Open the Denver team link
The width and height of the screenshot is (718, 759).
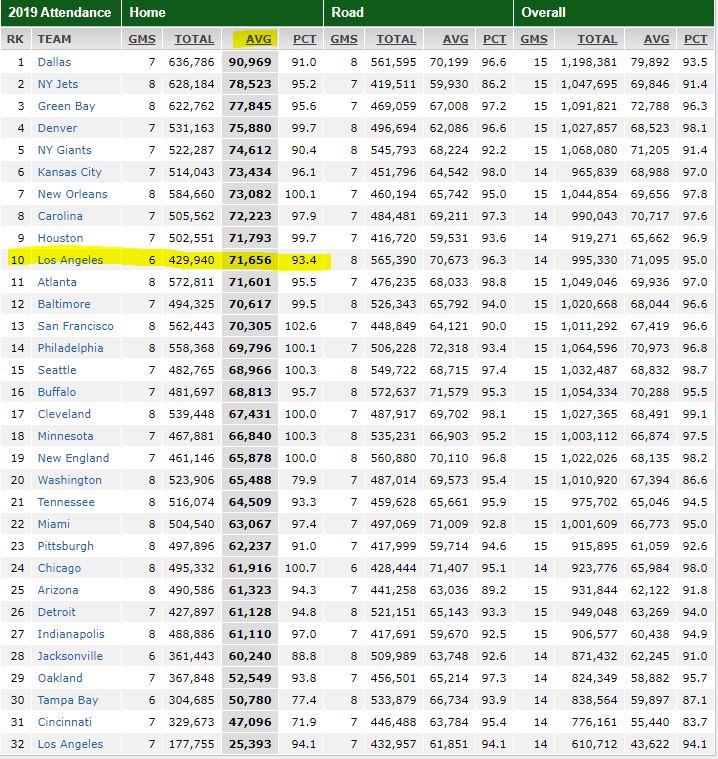[x=57, y=128]
